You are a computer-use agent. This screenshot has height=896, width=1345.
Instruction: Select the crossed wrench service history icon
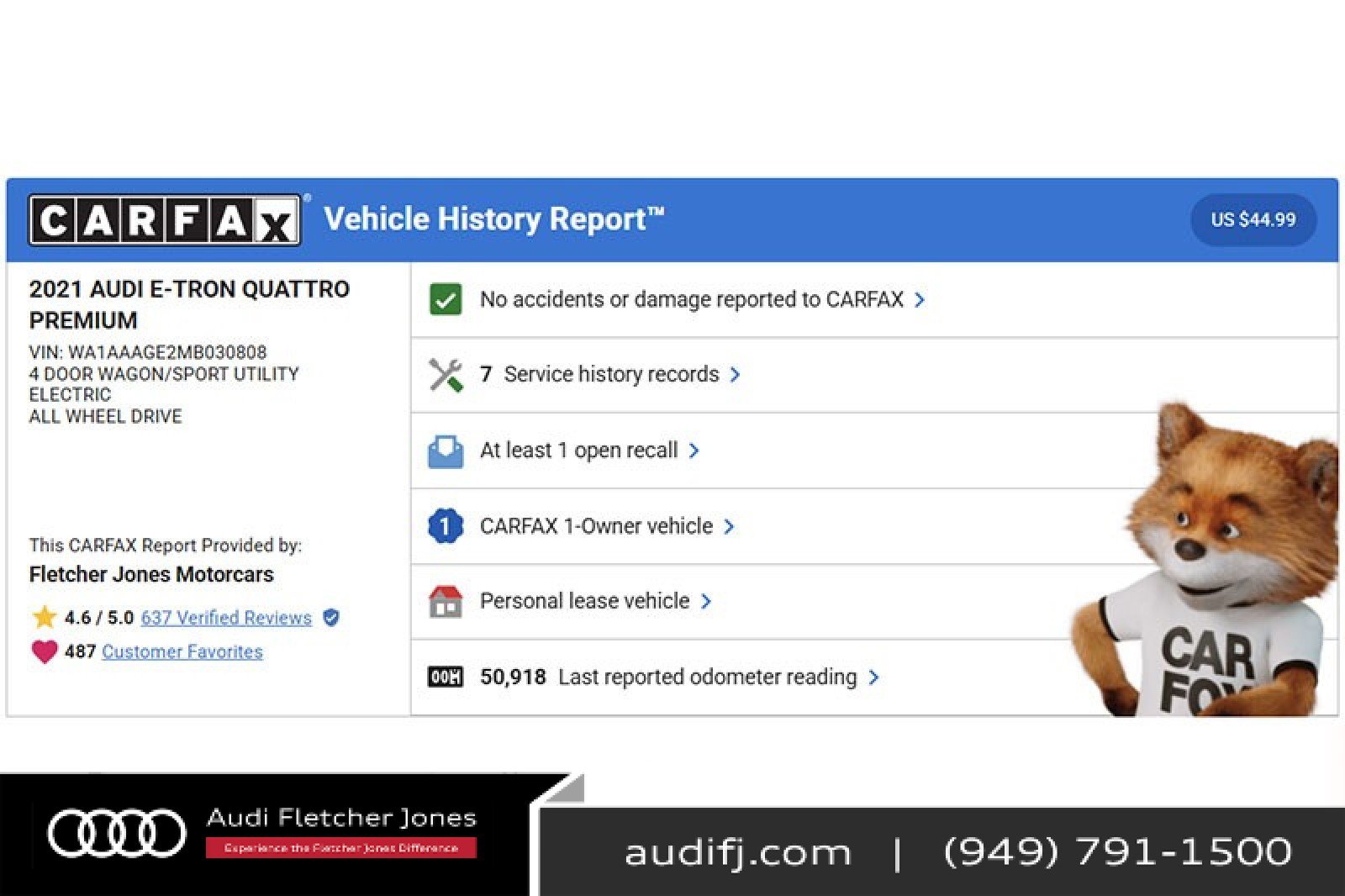[x=445, y=375]
